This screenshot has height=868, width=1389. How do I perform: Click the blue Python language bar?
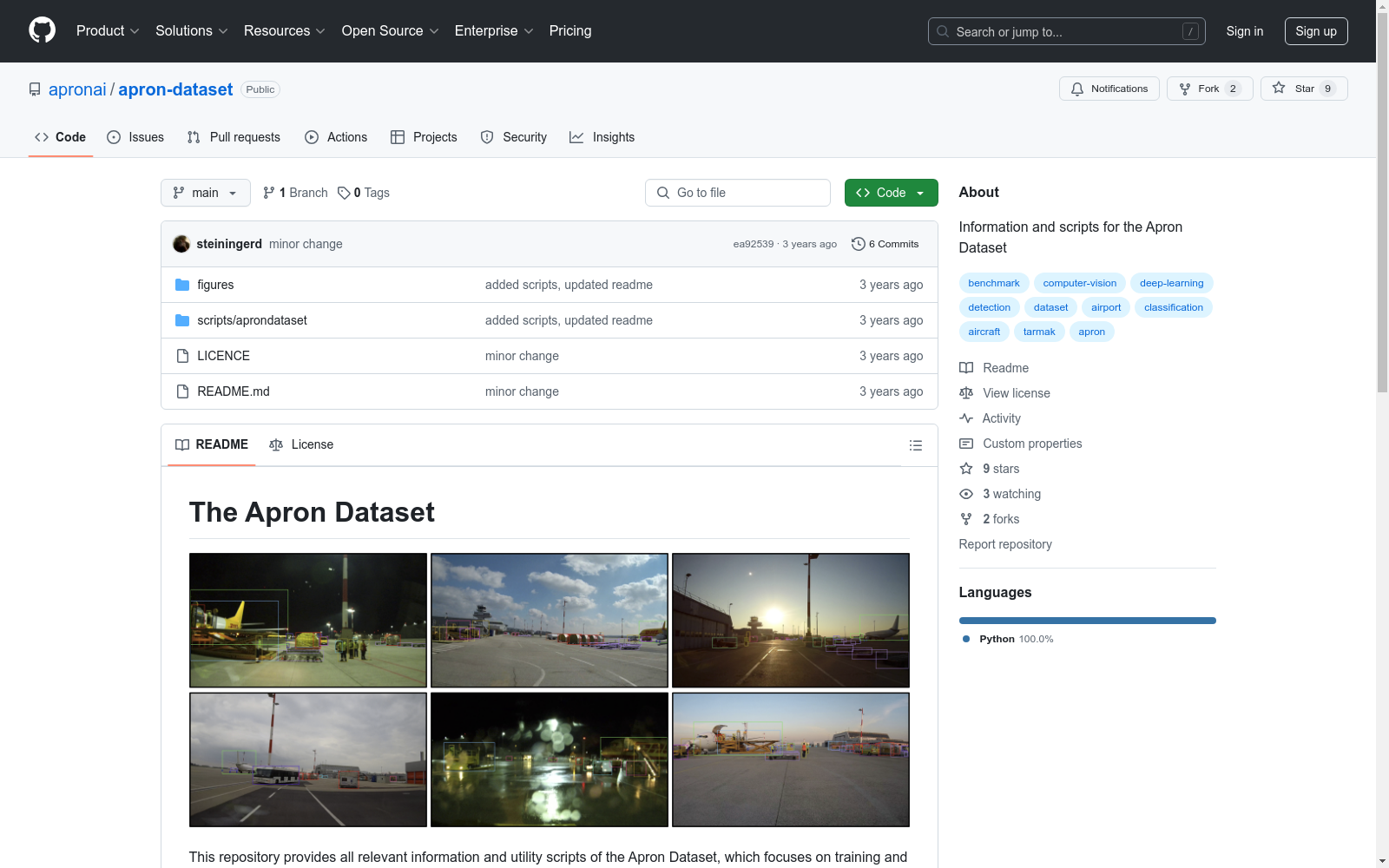[1087, 621]
